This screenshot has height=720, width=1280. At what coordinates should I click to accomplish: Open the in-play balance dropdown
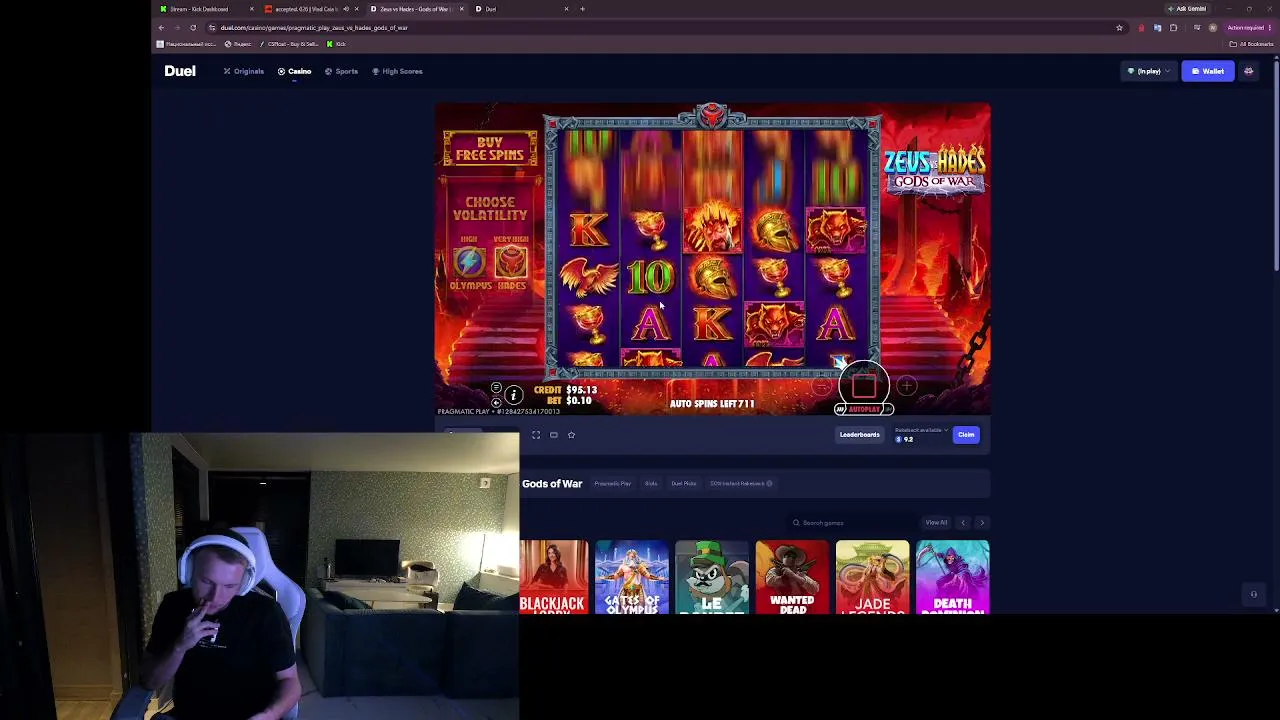pyautogui.click(x=1148, y=71)
